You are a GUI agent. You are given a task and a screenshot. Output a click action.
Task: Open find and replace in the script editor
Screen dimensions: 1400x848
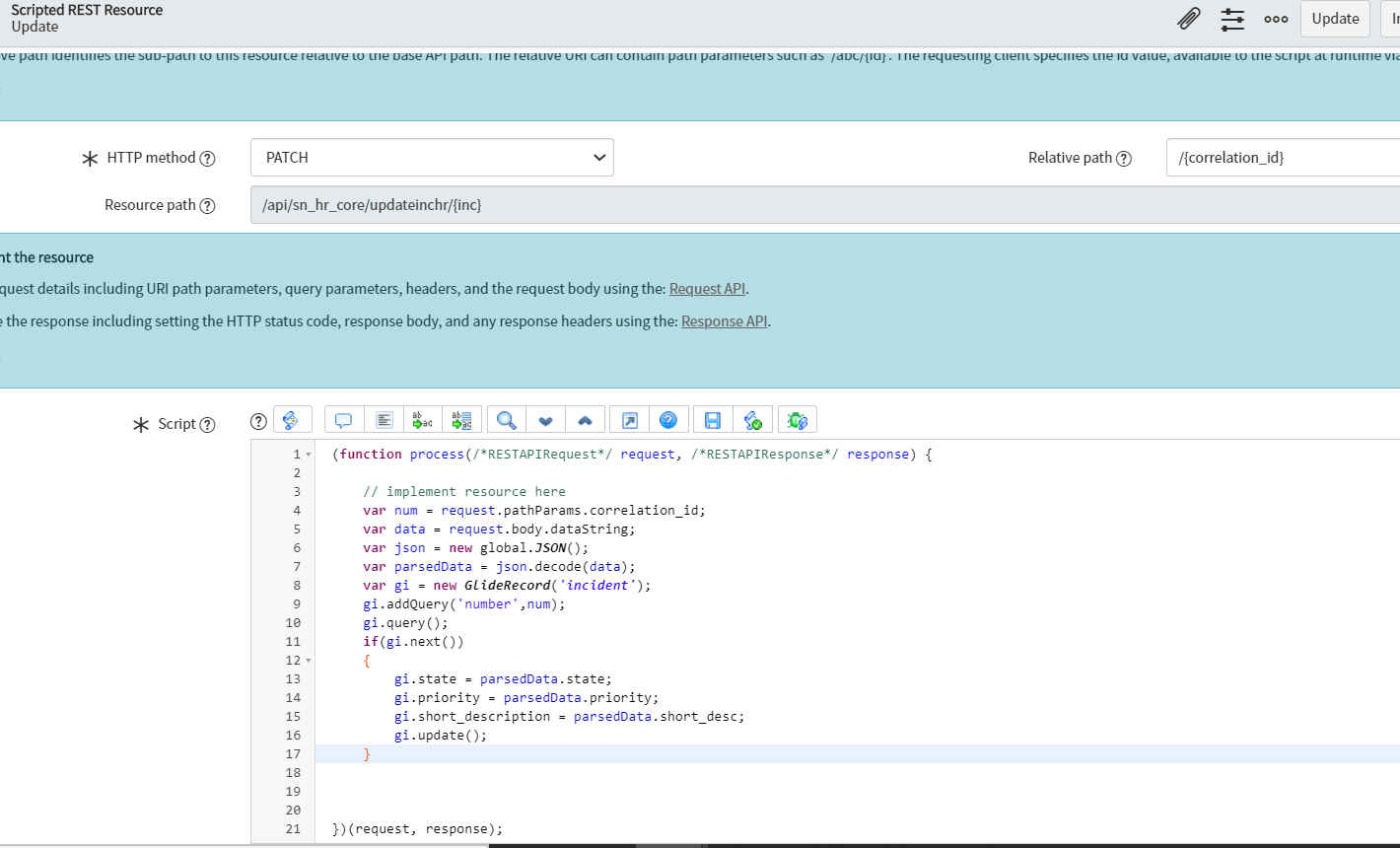click(x=423, y=419)
